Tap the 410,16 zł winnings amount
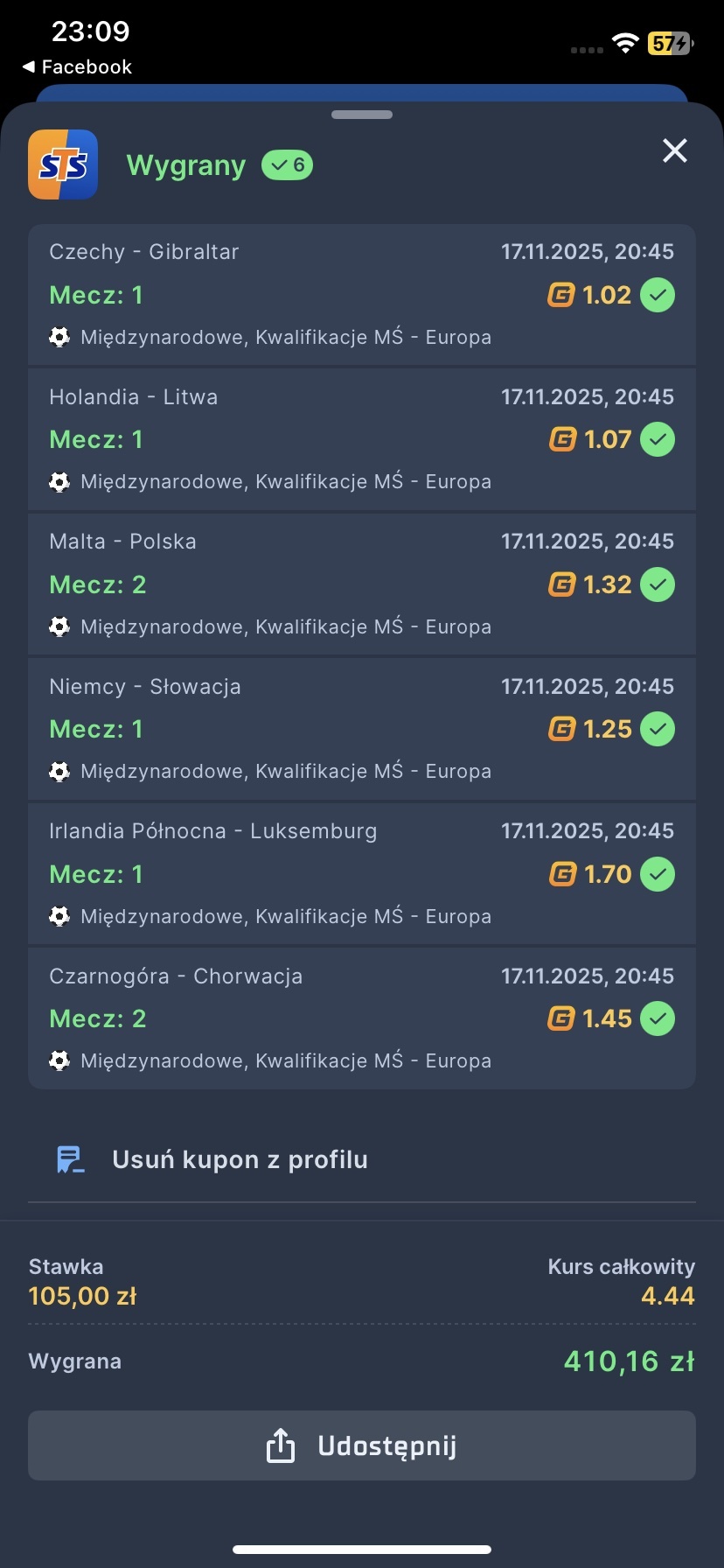Screen dimensions: 724x1568 click(x=629, y=1361)
